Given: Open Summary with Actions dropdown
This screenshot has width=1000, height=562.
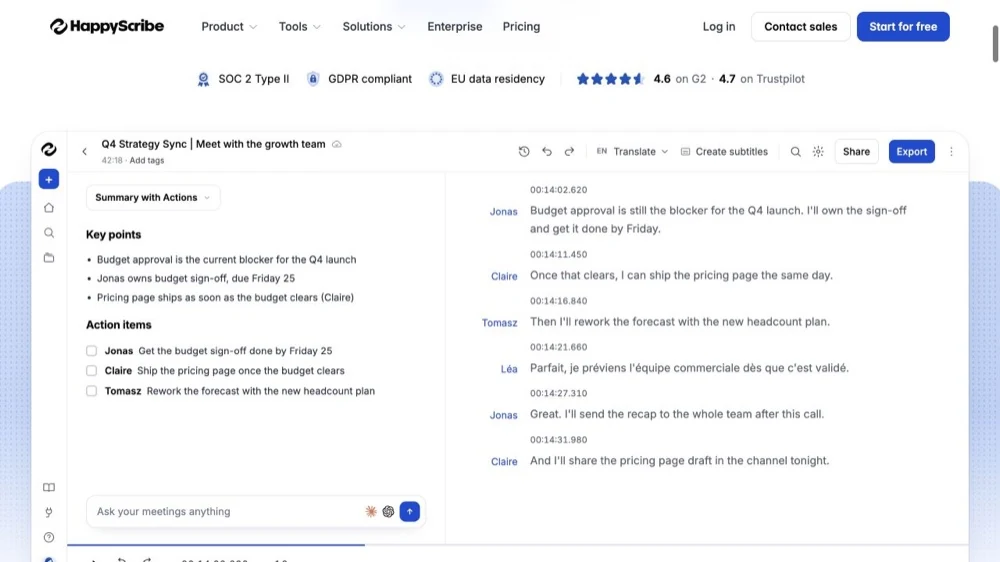Looking at the screenshot, I should (x=153, y=198).
